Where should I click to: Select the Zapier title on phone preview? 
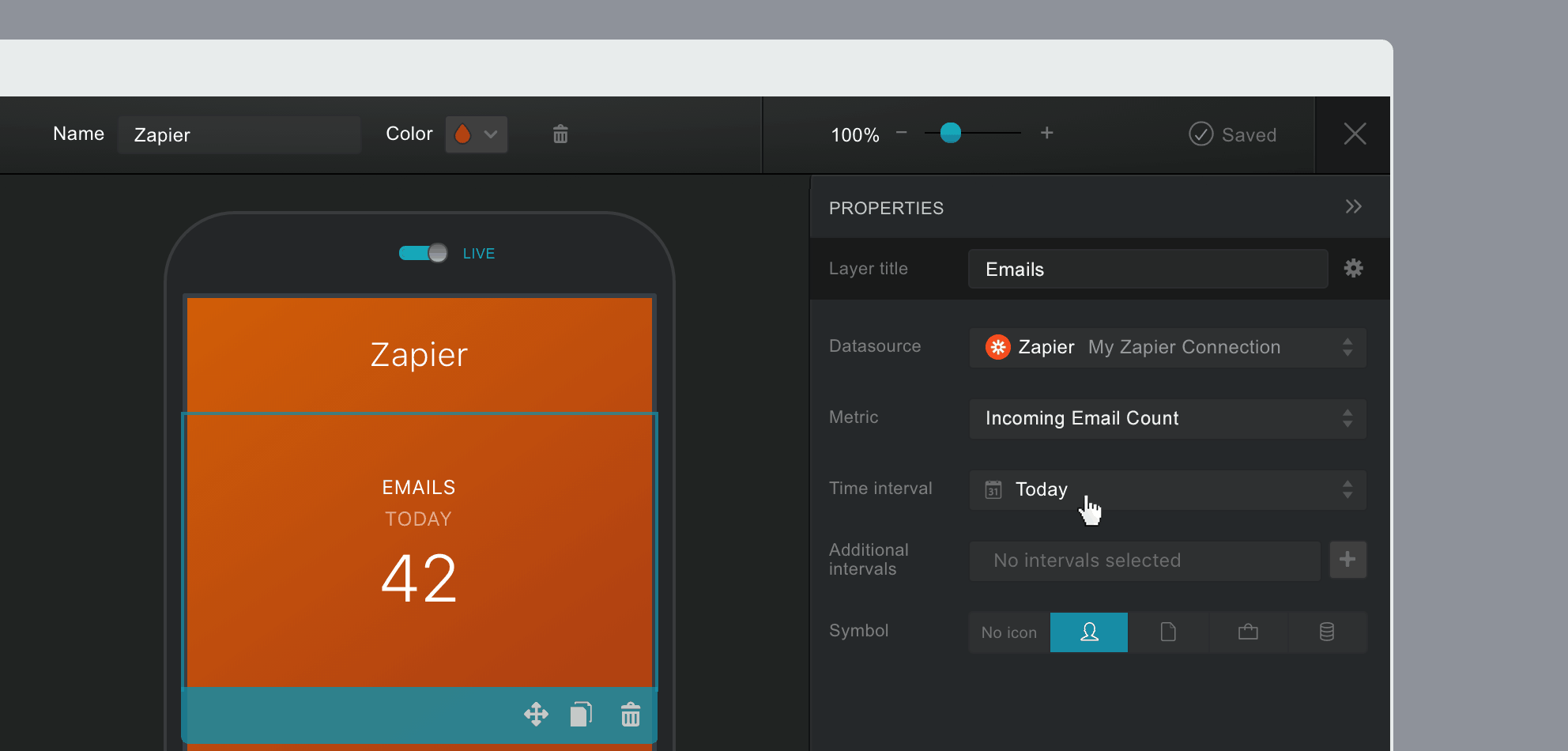[419, 355]
